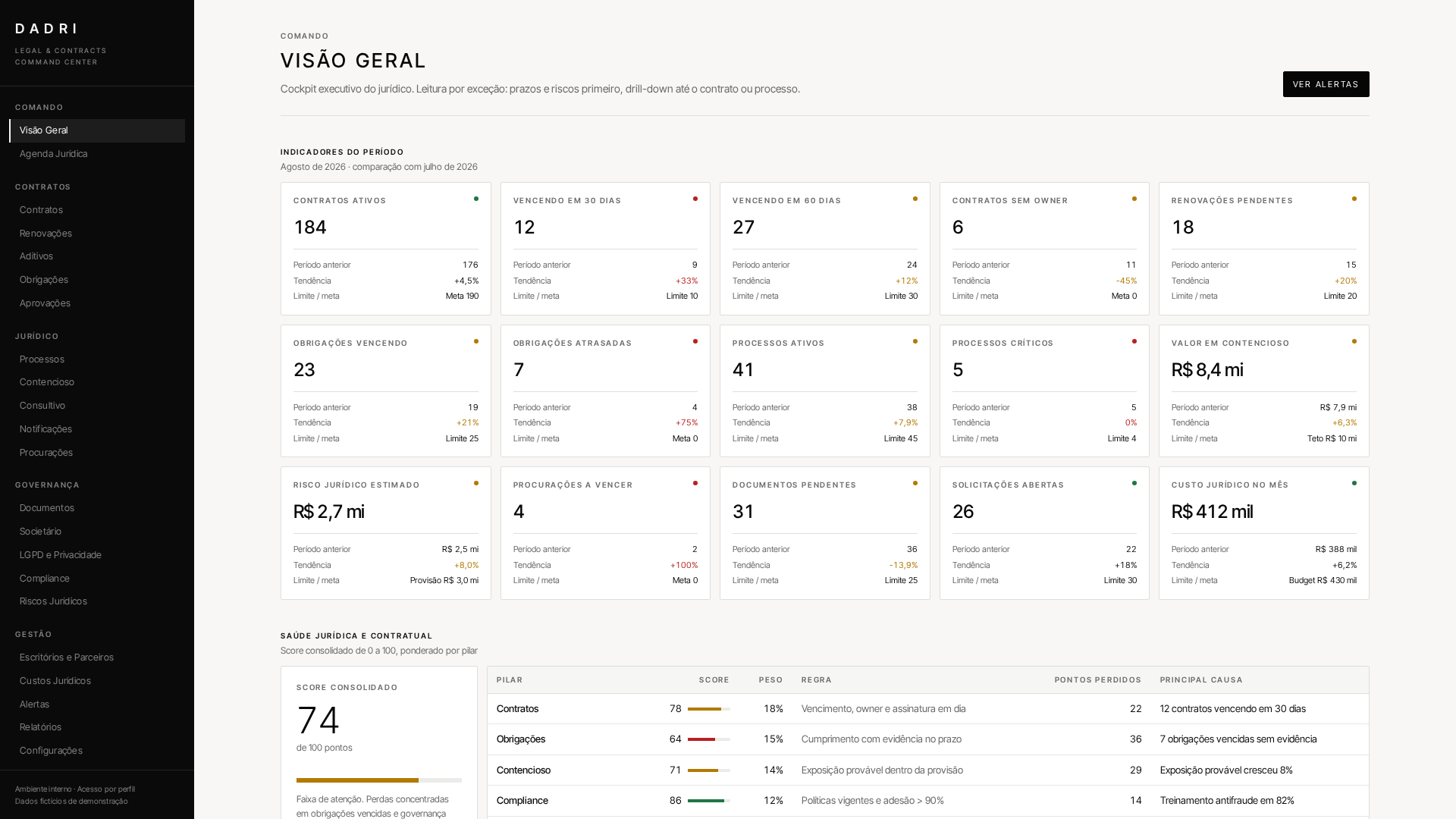Click the red status dot on Vencendo em 30 Dias
The height and width of the screenshot is (819, 1456).
click(x=695, y=199)
